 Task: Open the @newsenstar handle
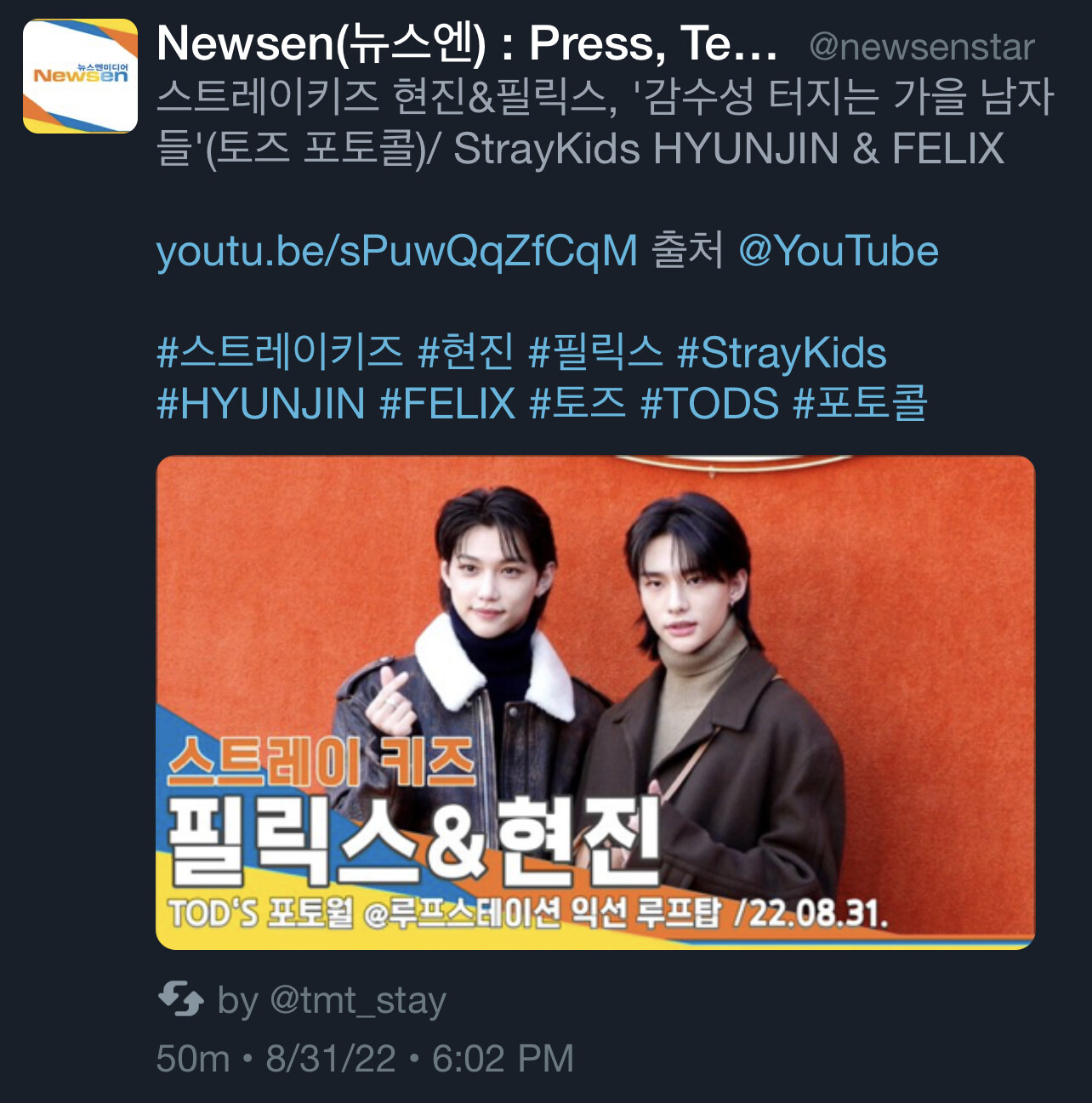click(x=922, y=47)
